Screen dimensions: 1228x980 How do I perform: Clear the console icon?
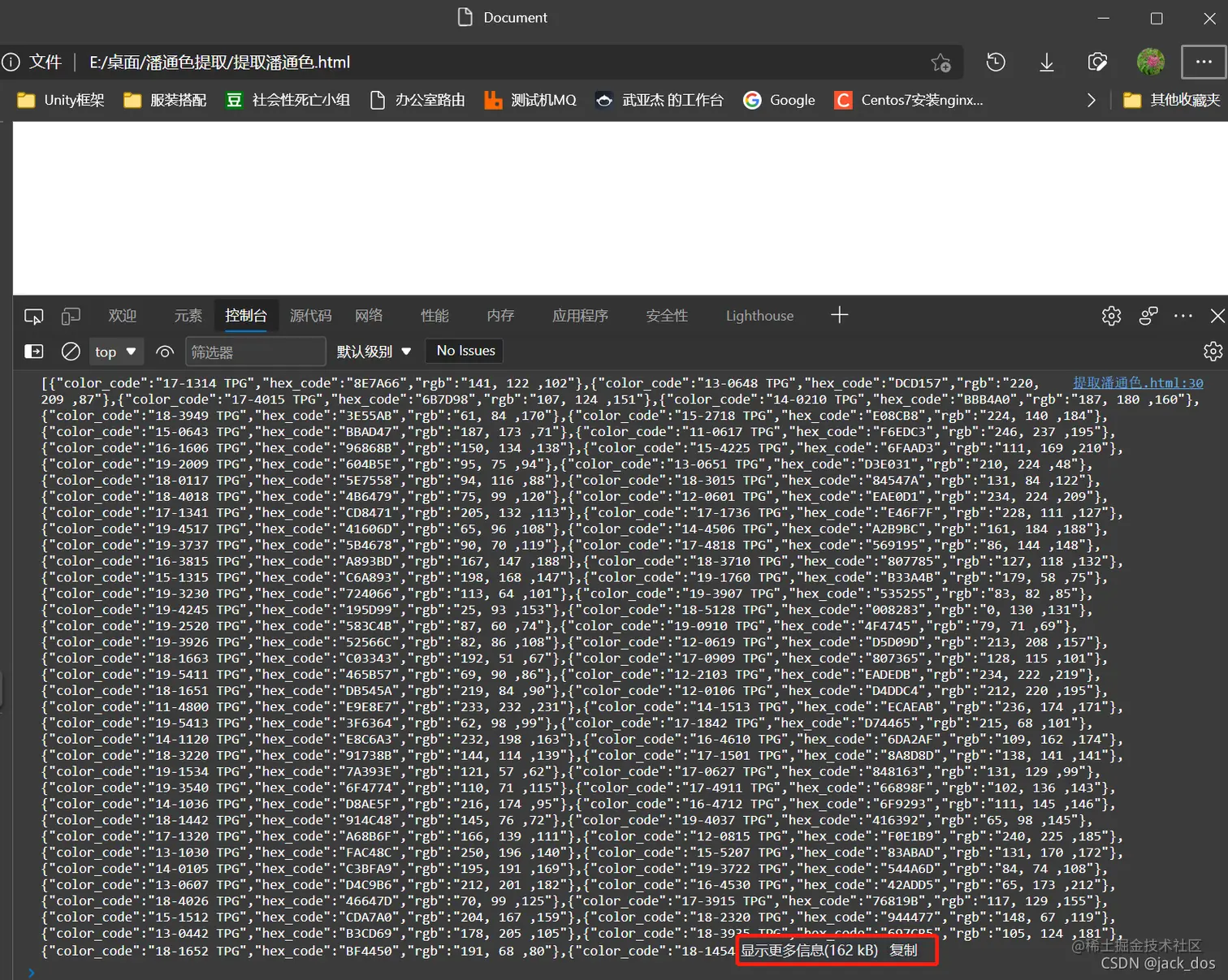[71, 352]
